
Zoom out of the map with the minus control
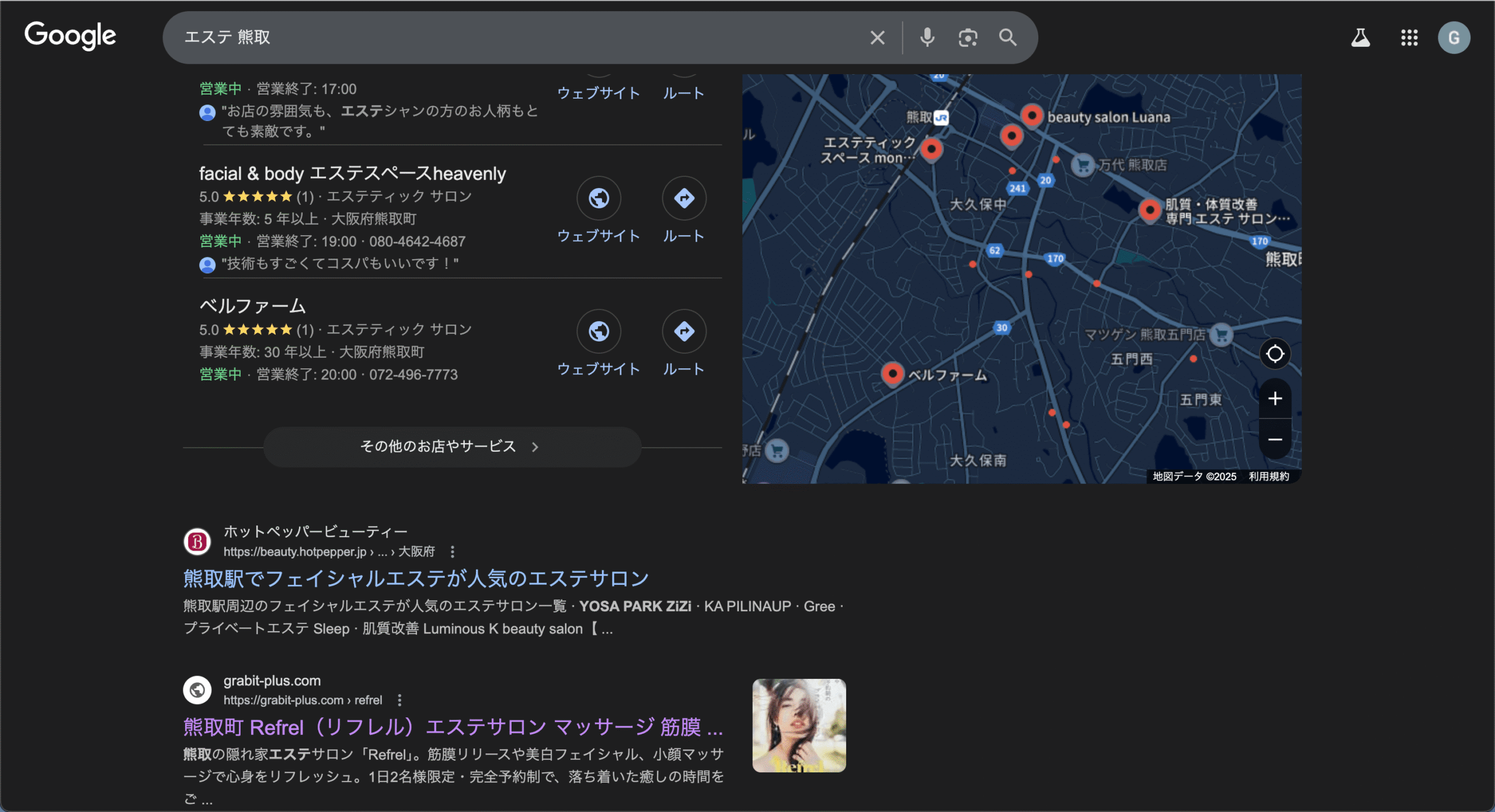coord(1276,439)
